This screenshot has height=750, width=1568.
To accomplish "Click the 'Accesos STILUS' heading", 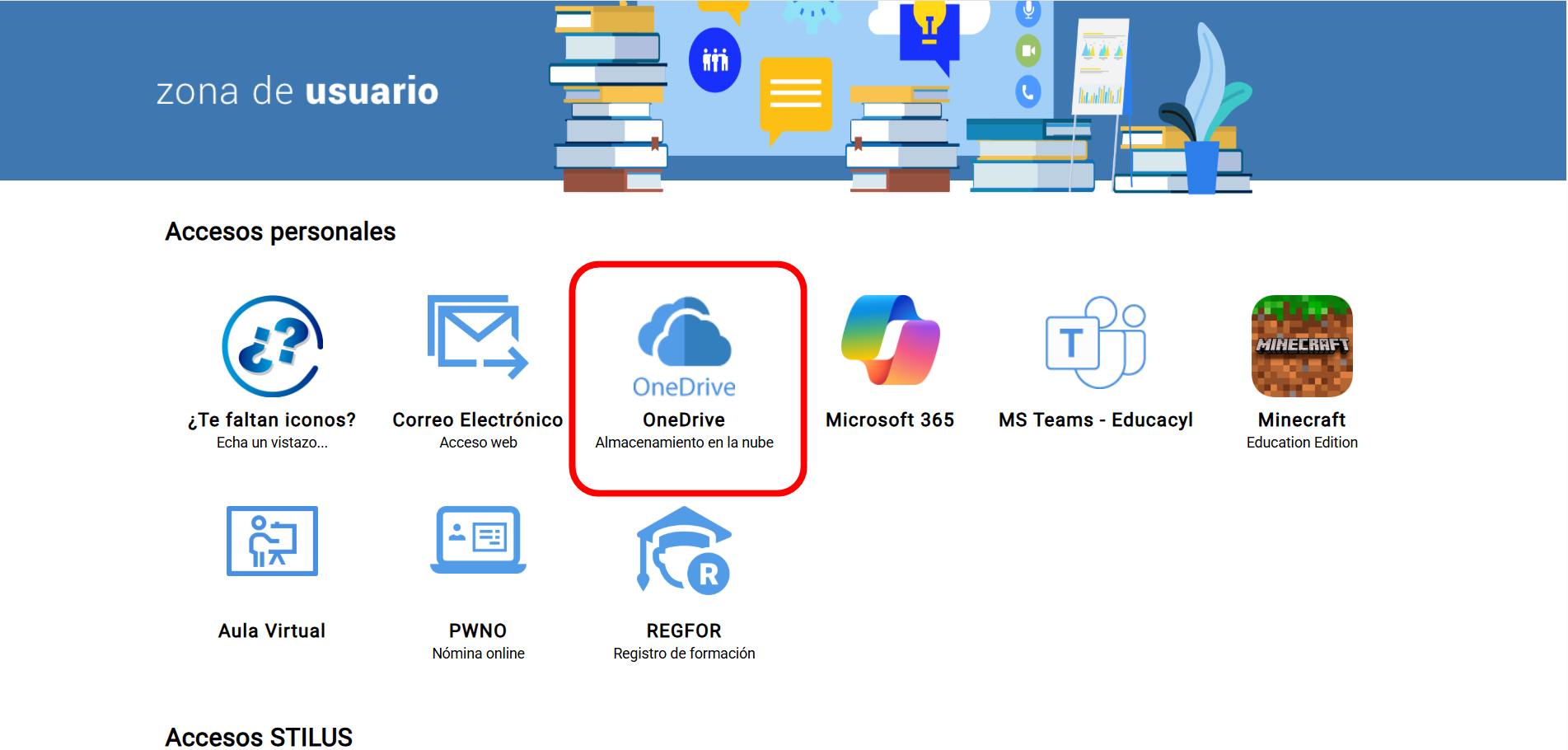I will pos(259,737).
